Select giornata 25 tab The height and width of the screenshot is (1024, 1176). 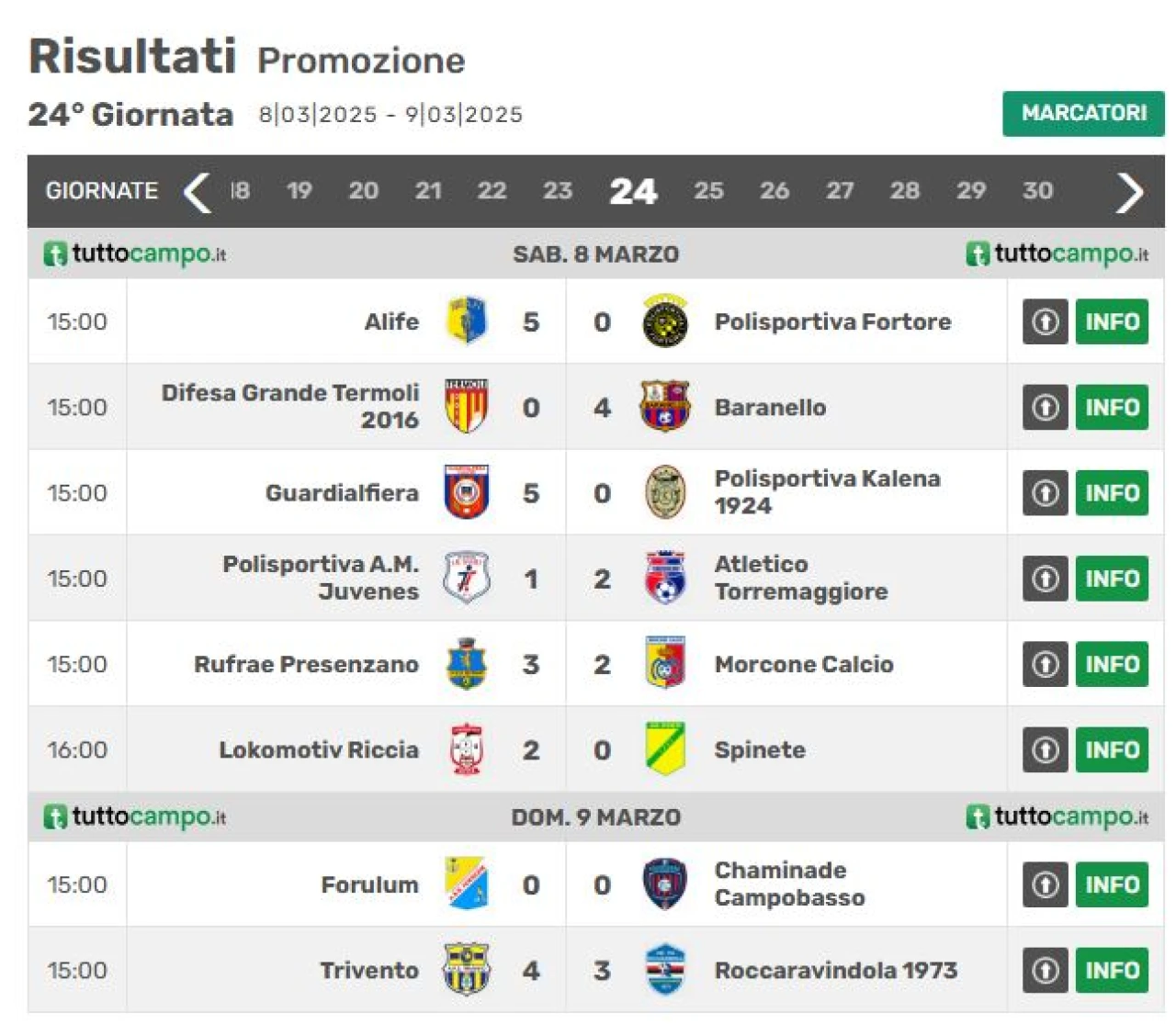[x=708, y=190]
